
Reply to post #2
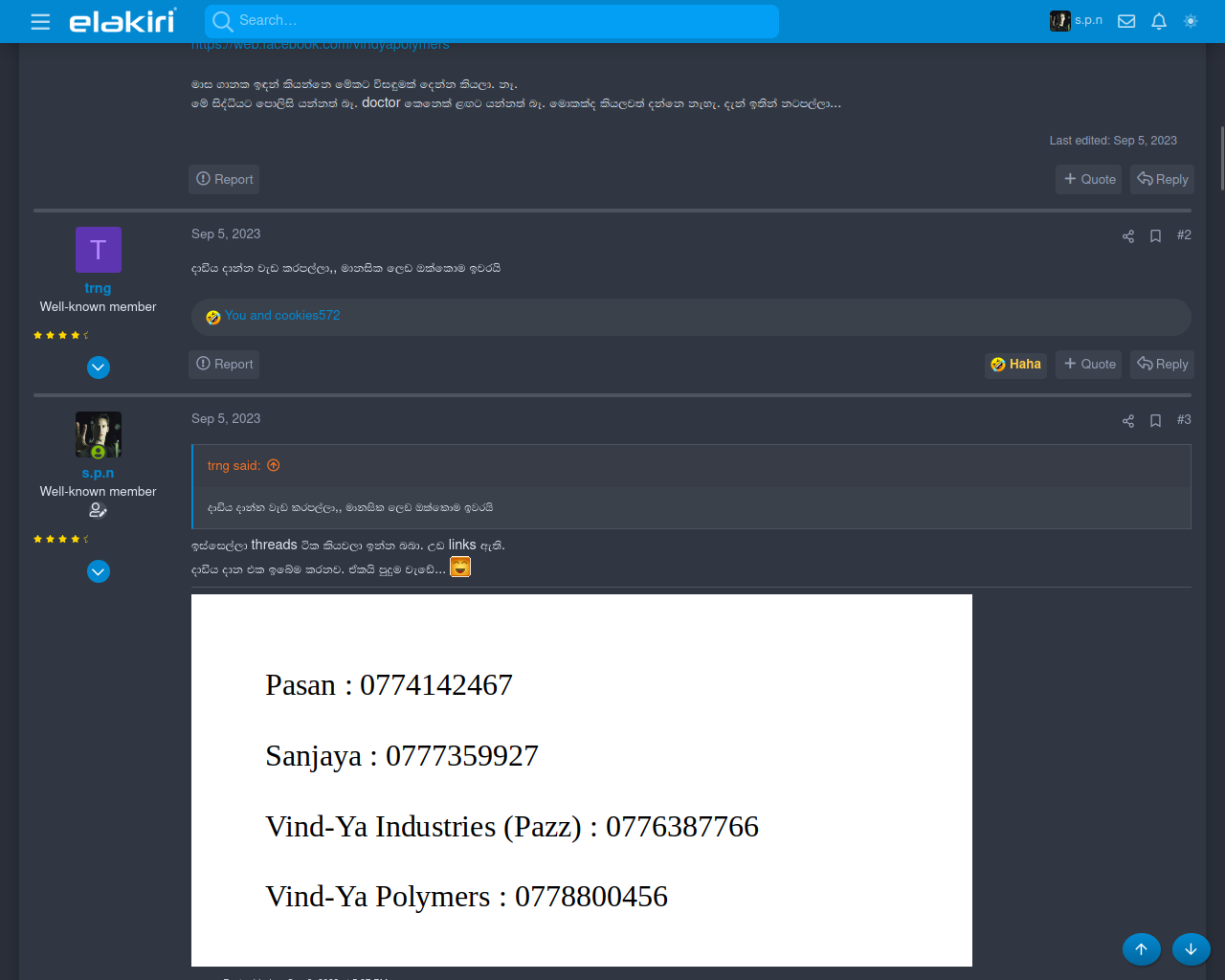click(x=1162, y=364)
